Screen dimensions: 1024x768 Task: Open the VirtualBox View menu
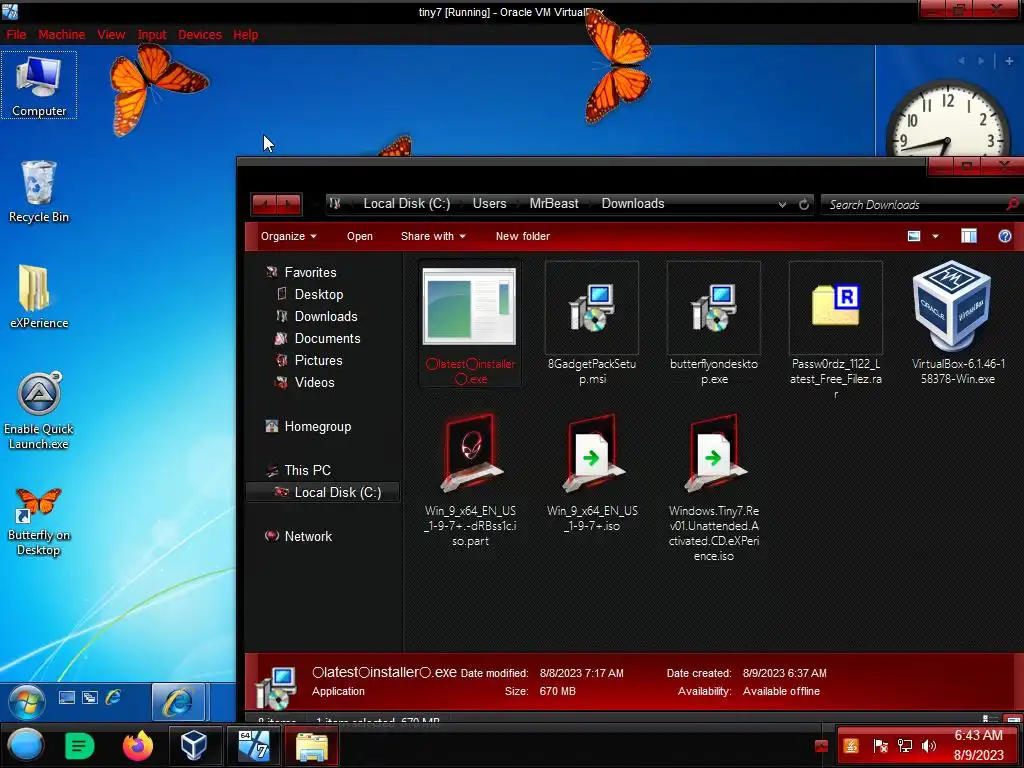[111, 35]
